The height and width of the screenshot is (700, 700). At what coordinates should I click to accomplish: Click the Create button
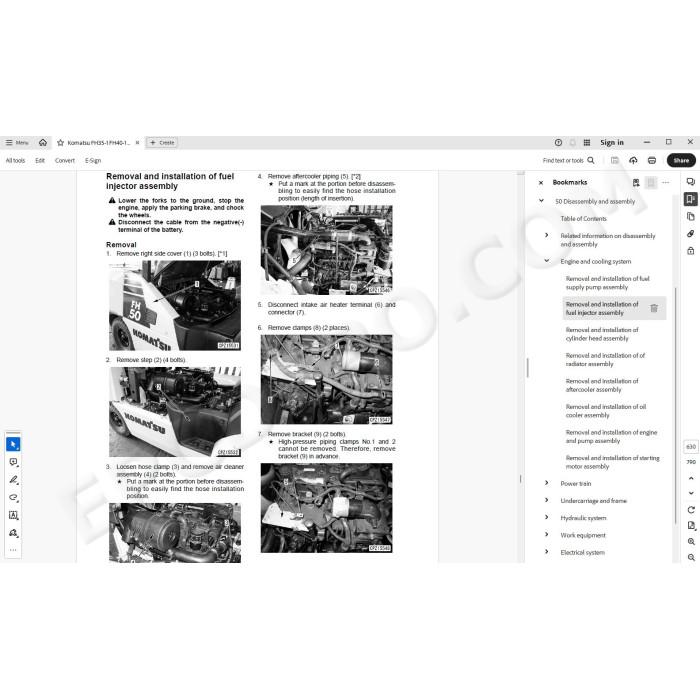(x=162, y=143)
